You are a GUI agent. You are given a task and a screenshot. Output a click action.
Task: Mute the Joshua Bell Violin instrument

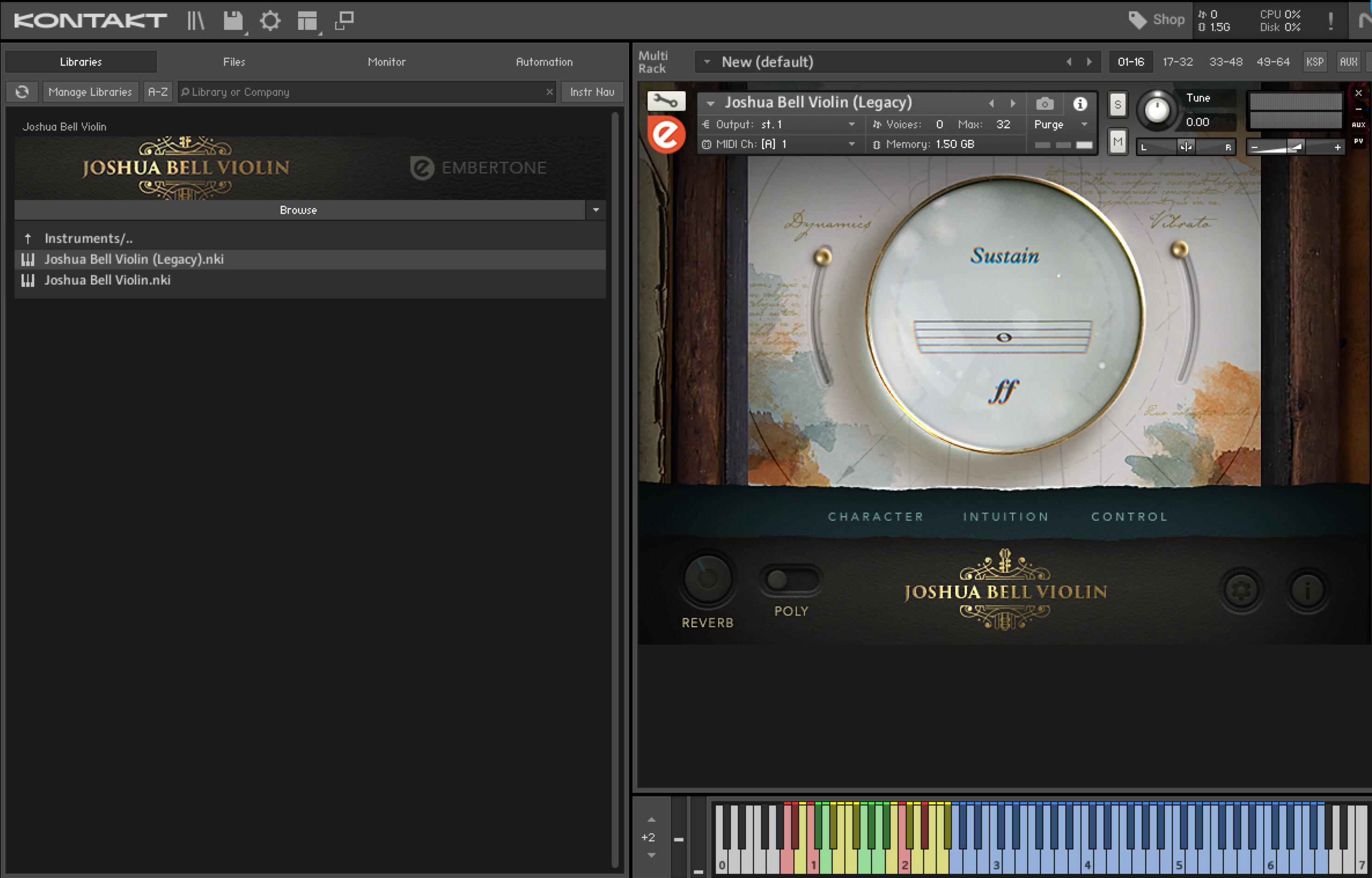click(x=1117, y=141)
